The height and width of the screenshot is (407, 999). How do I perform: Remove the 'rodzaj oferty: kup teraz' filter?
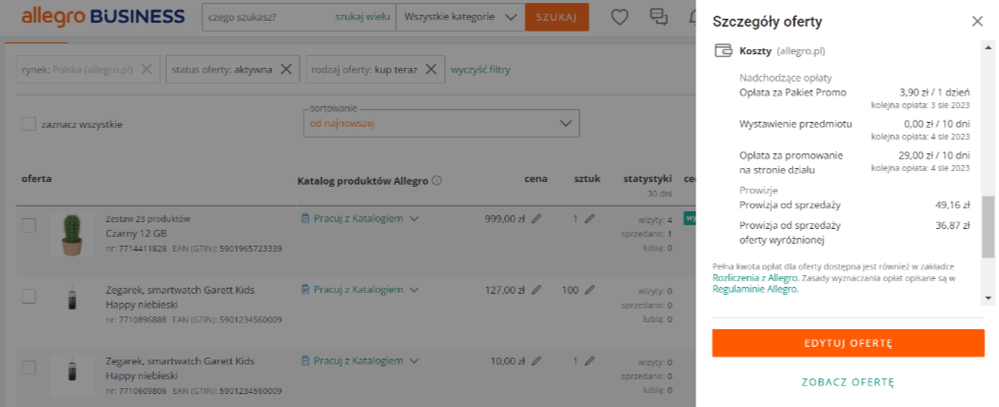431,69
